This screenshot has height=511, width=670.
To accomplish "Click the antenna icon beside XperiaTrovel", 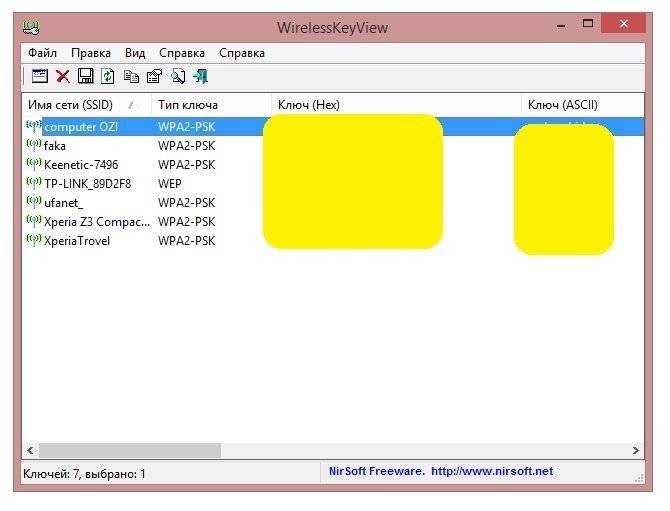I will pos(34,240).
